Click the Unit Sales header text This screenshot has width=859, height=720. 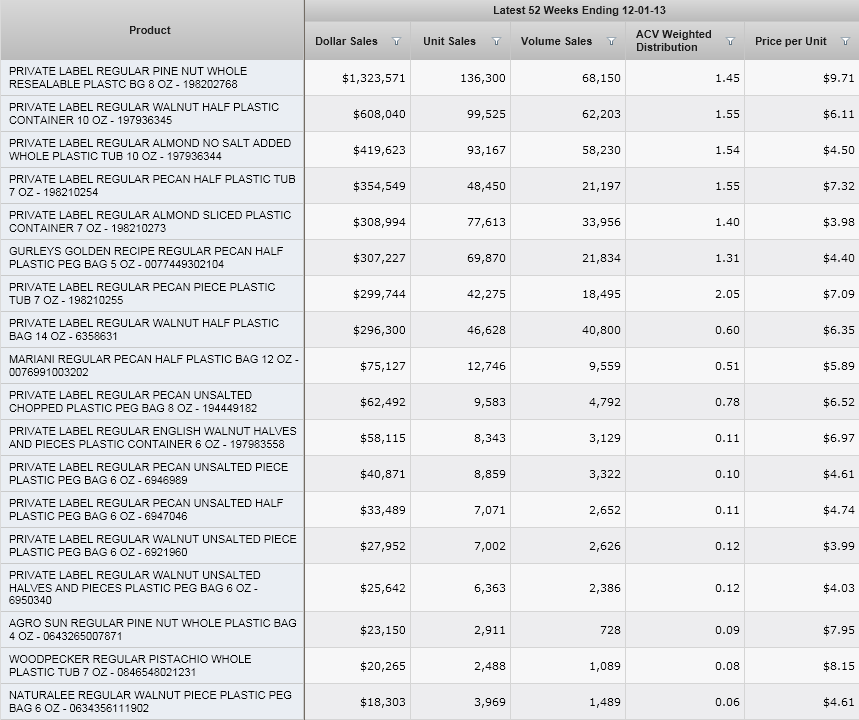(449, 41)
